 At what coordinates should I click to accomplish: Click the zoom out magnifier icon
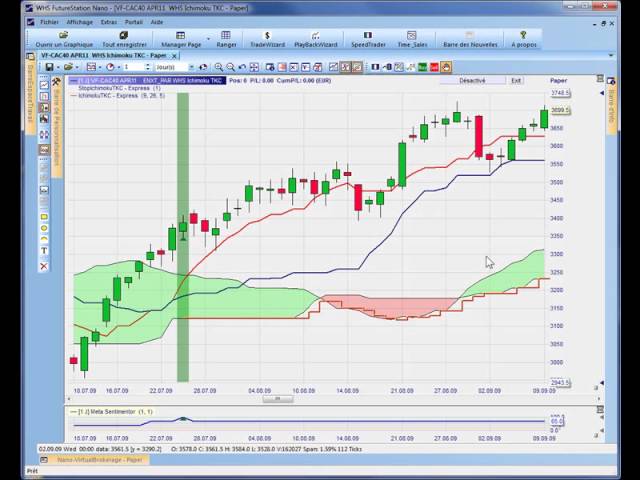point(231,67)
